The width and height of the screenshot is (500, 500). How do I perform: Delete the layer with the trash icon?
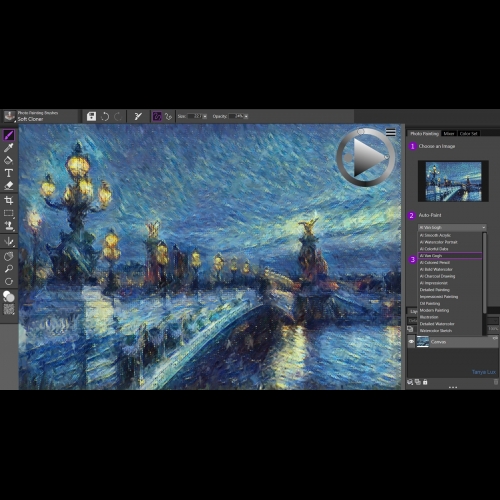click(496, 382)
